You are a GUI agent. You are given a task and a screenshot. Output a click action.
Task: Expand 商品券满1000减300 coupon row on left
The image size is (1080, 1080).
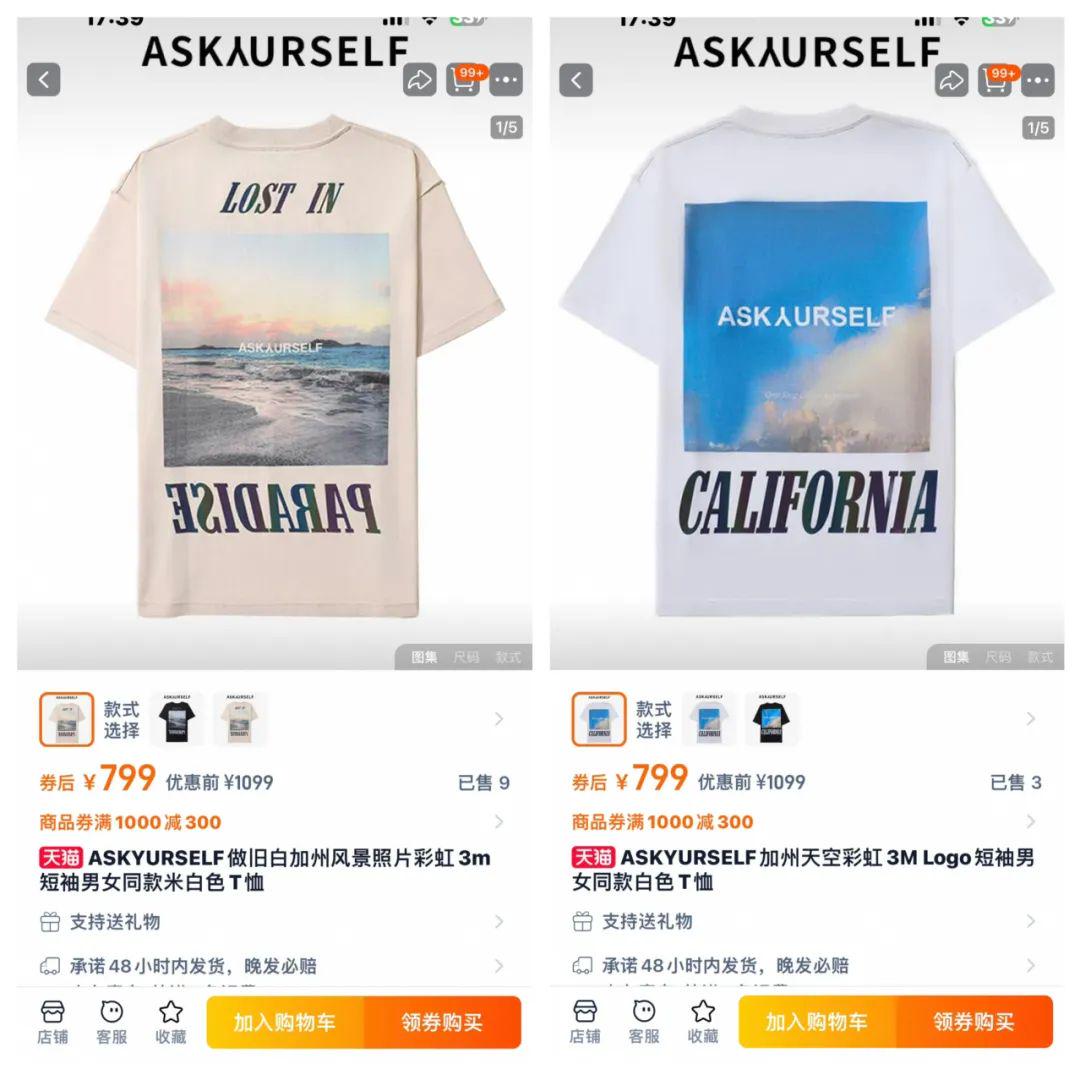coord(274,822)
